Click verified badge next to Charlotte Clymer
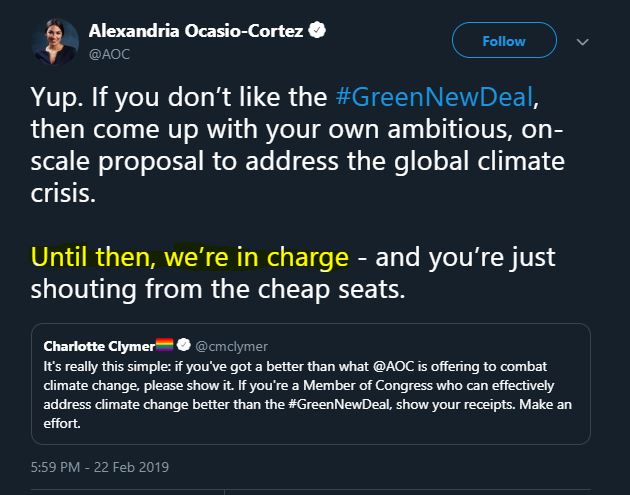This screenshot has width=630, height=495. 184,347
